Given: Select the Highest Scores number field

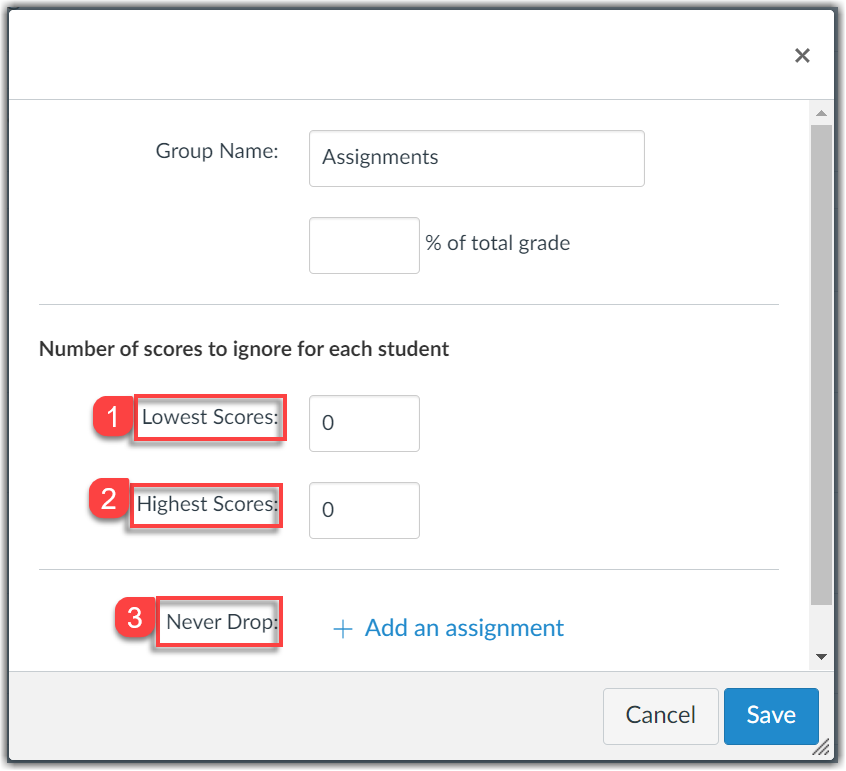Looking at the screenshot, I should (364, 511).
